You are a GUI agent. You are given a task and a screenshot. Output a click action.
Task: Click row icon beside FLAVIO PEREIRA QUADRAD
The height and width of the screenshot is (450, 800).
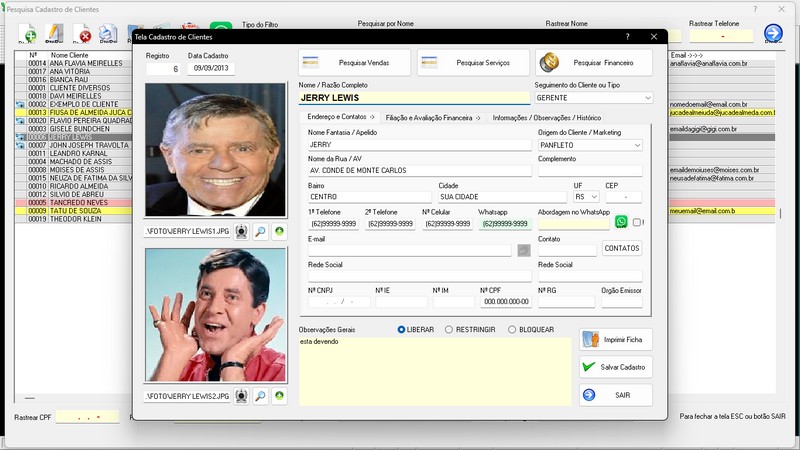coord(20,120)
